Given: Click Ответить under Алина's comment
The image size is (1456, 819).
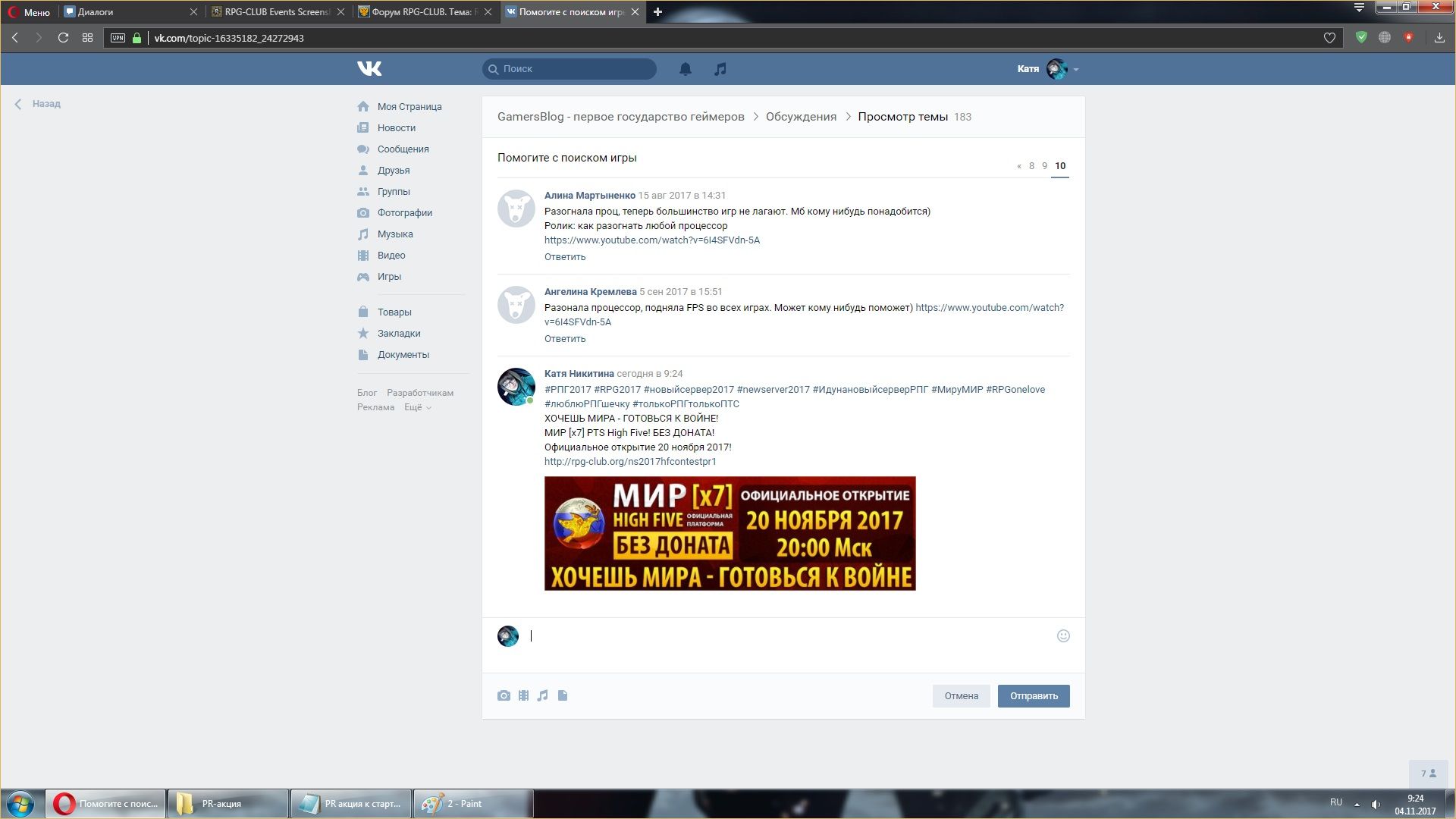Looking at the screenshot, I should click(565, 257).
